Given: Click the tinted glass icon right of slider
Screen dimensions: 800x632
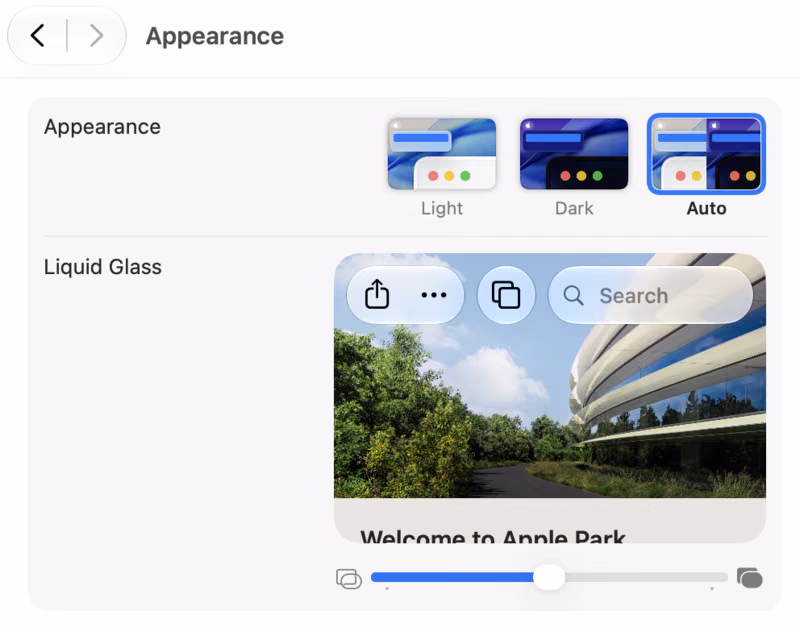Looking at the screenshot, I should (x=749, y=578).
